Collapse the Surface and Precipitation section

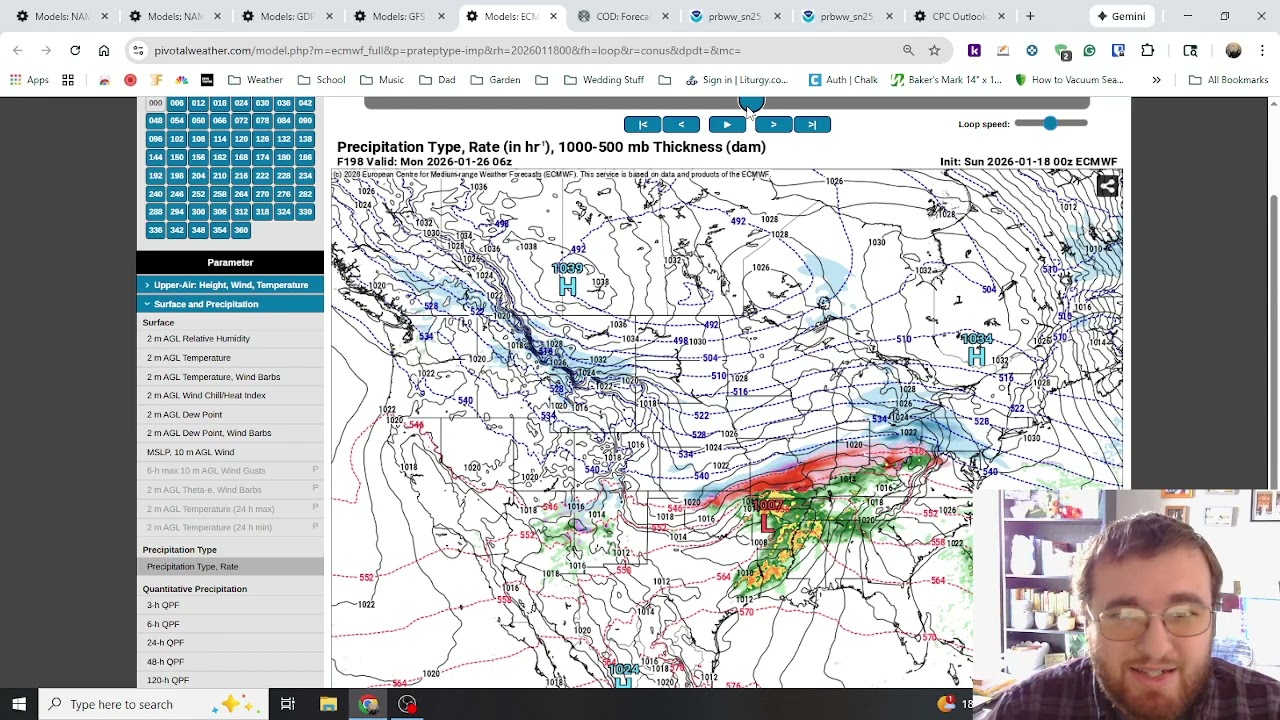pyautogui.click(x=230, y=304)
